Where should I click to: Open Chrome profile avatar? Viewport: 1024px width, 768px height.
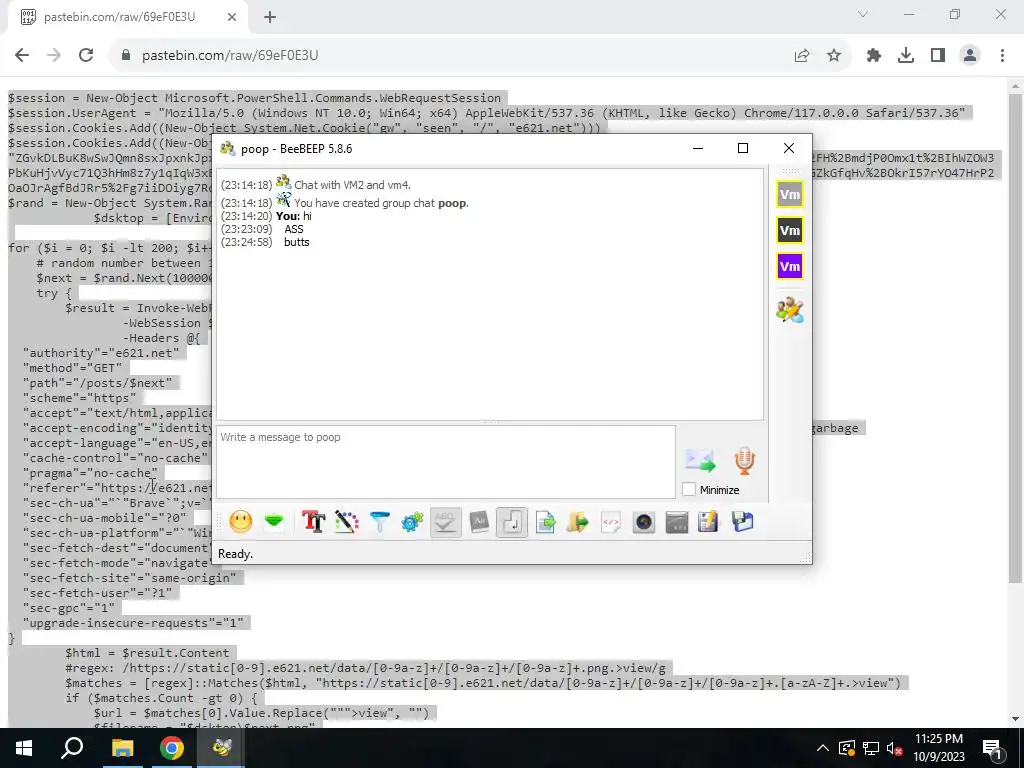tap(970, 56)
